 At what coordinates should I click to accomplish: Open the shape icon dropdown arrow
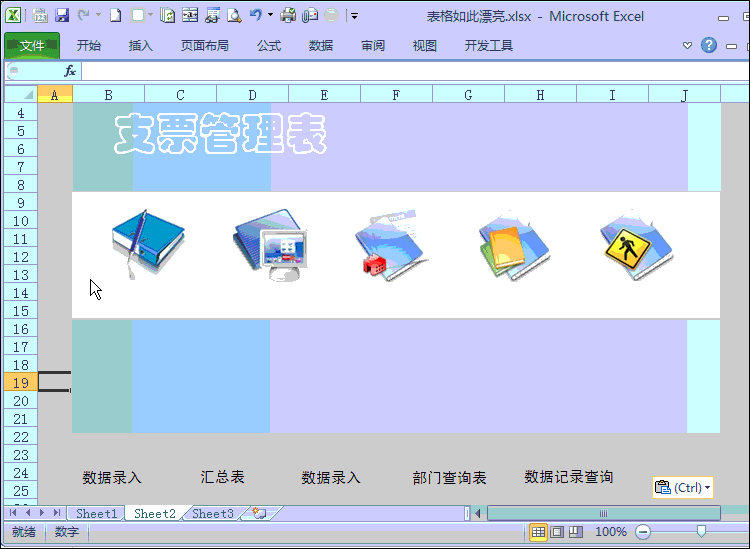150,15
